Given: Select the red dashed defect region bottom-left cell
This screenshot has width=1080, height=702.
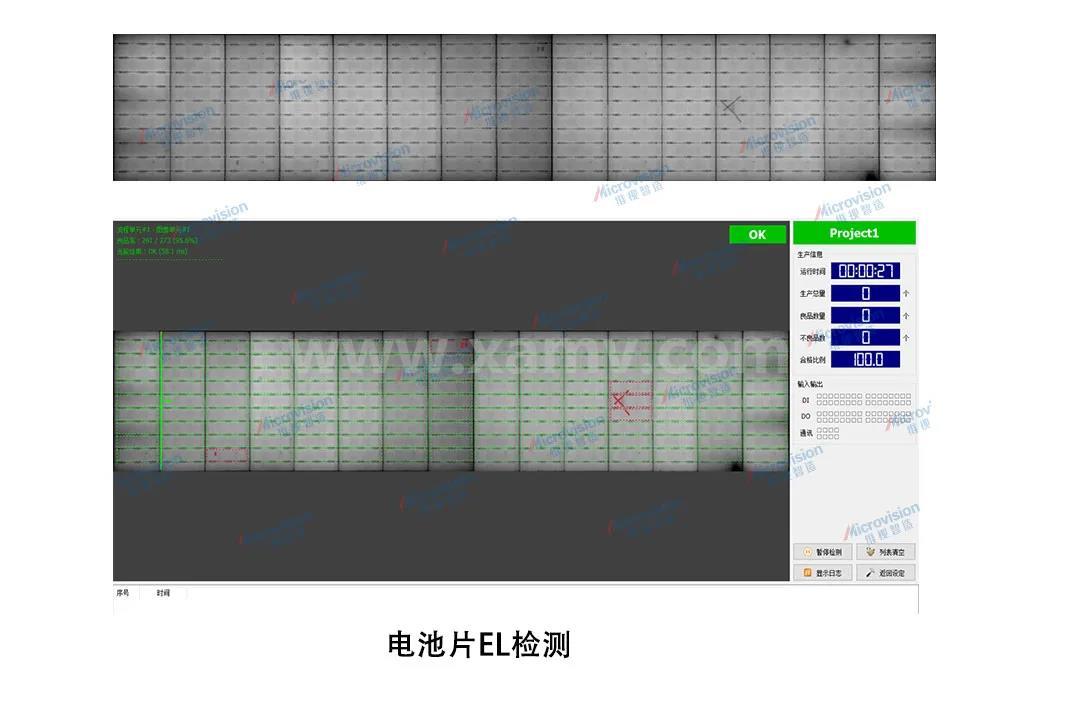Looking at the screenshot, I should (227, 455).
